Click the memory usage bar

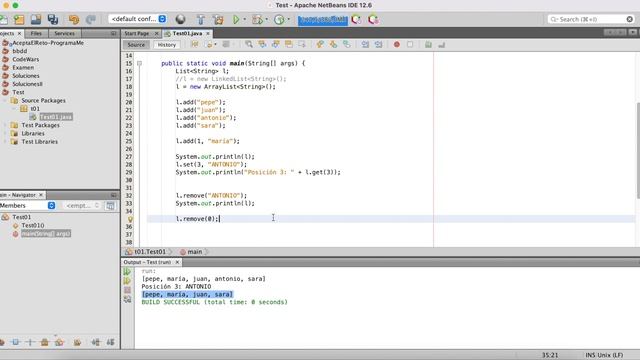[322, 20]
